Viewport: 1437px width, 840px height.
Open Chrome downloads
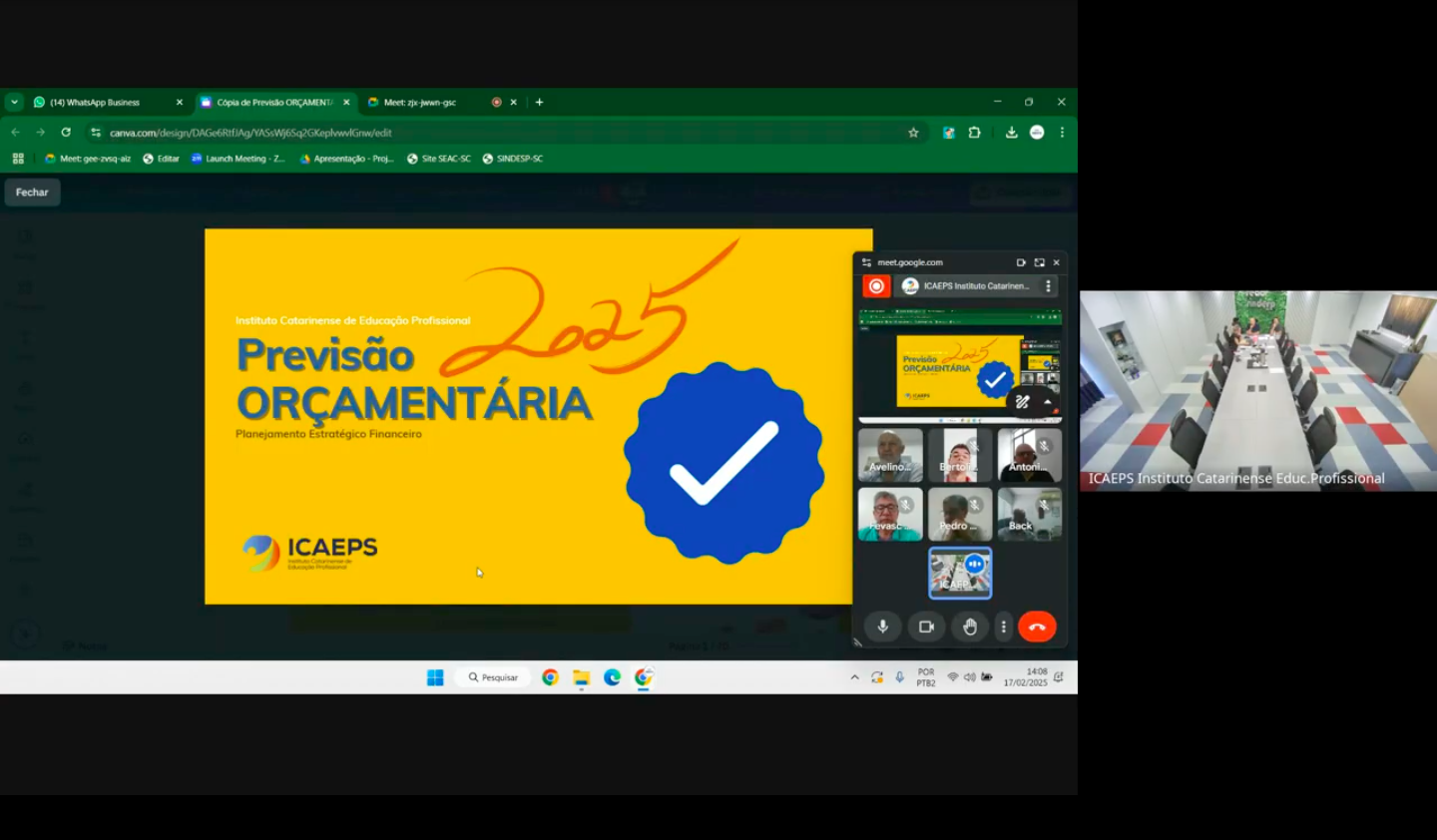pyautogui.click(x=1011, y=132)
